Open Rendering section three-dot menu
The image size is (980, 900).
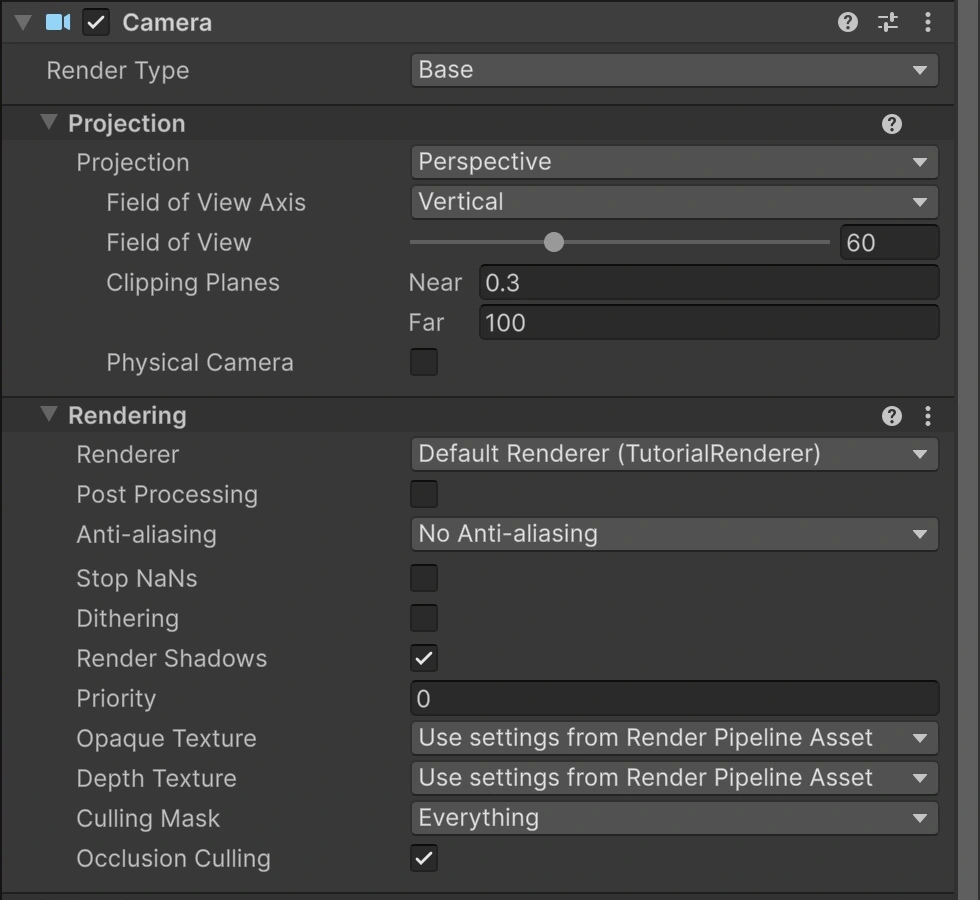pyautogui.click(x=928, y=416)
